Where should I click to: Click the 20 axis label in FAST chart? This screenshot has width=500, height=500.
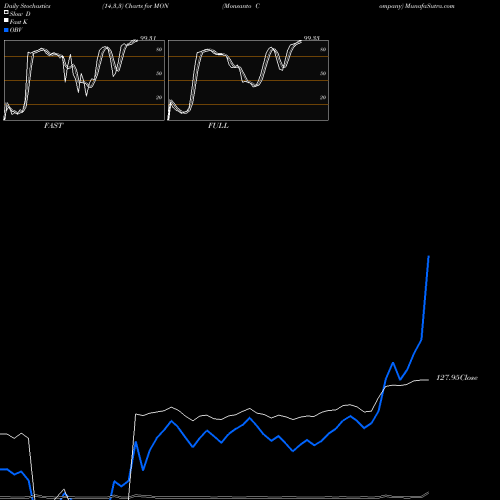tap(159, 97)
